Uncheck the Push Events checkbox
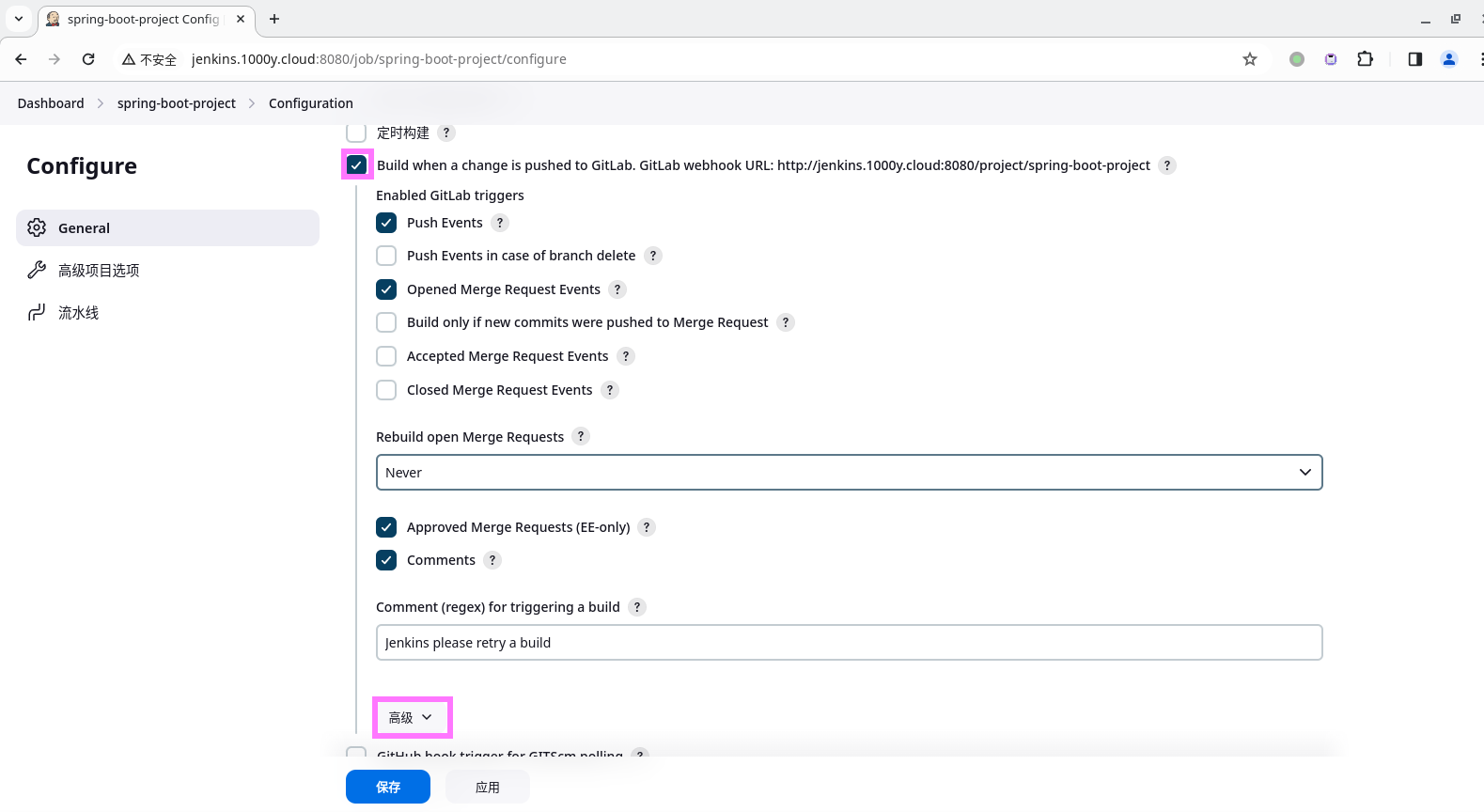This screenshot has height=812, width=1484. point(386,223)
